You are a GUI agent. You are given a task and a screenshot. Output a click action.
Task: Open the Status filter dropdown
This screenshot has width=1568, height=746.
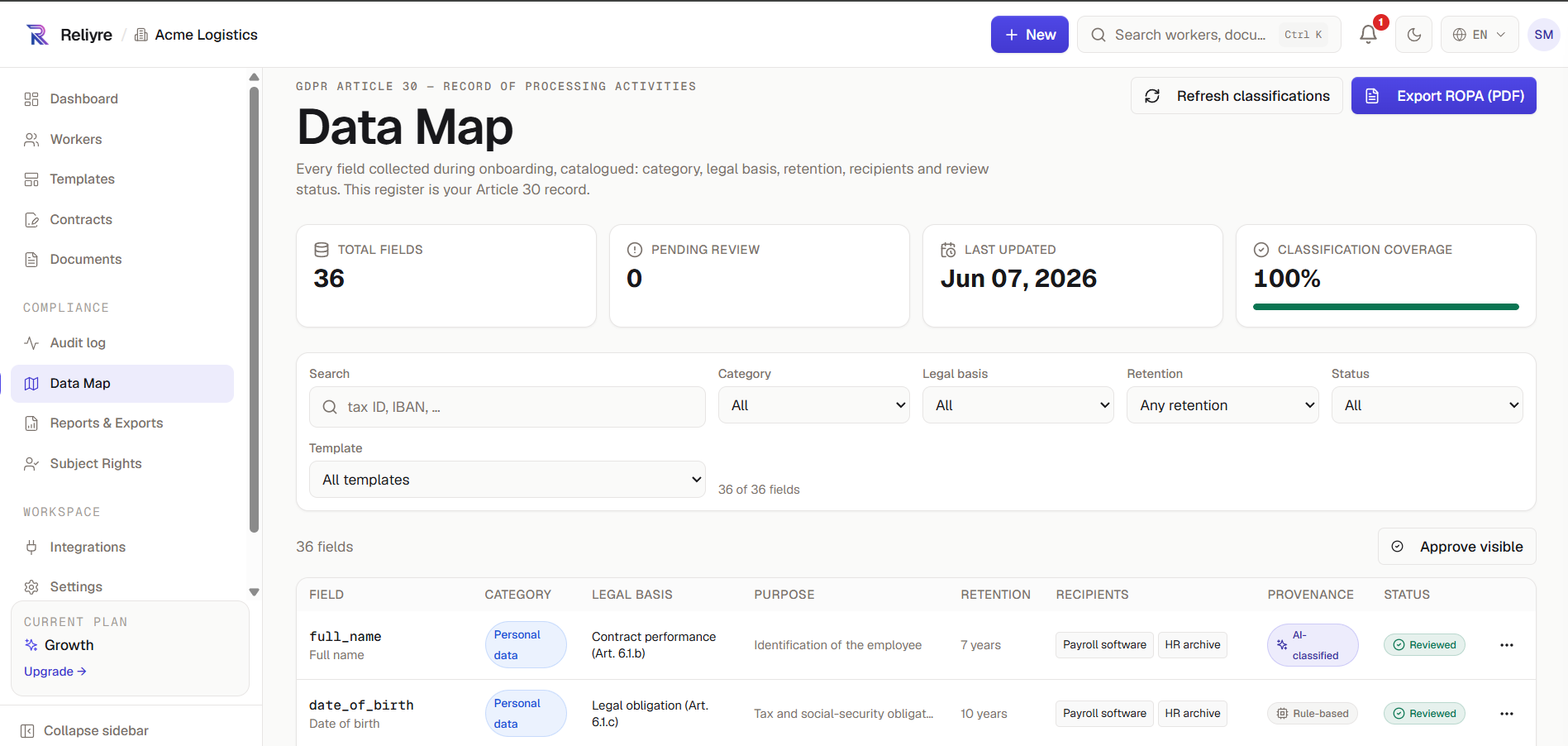pos(1427,405)
